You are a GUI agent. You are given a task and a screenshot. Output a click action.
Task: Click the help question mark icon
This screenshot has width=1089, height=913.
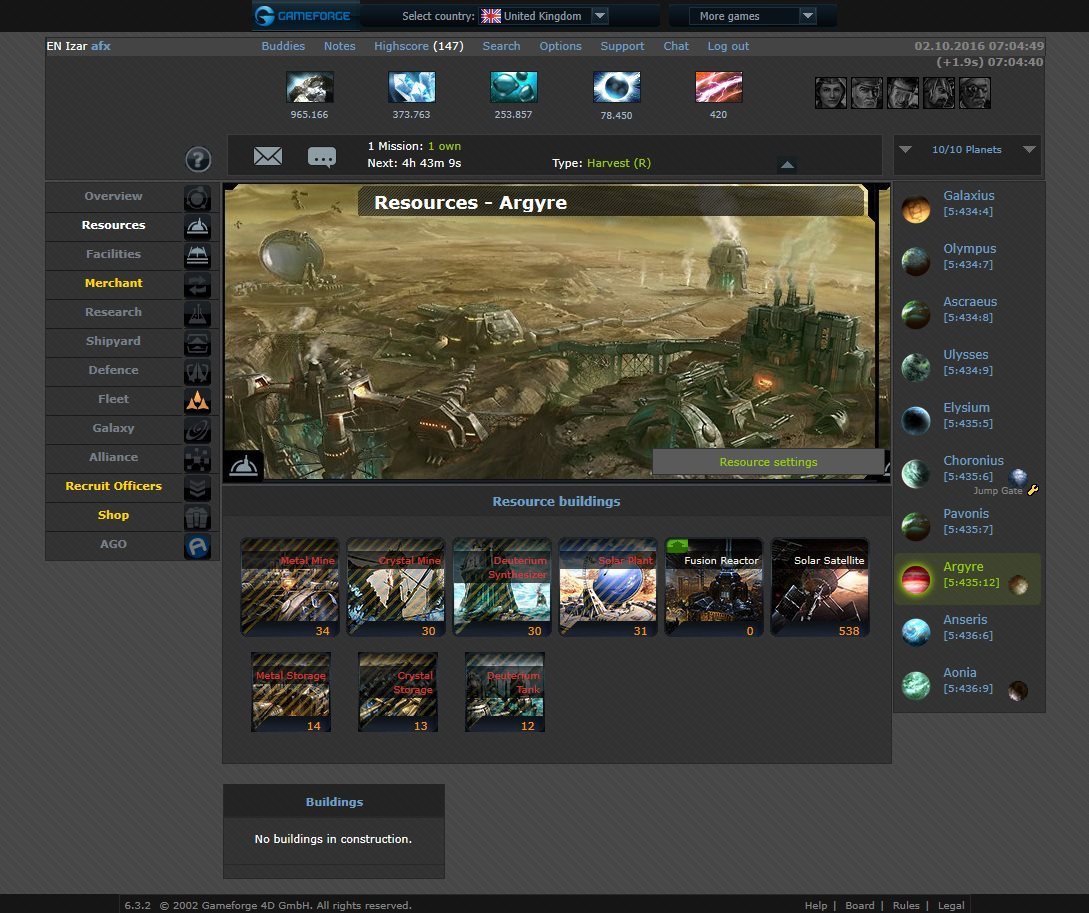pyautogui.click(x=198, y=160)
